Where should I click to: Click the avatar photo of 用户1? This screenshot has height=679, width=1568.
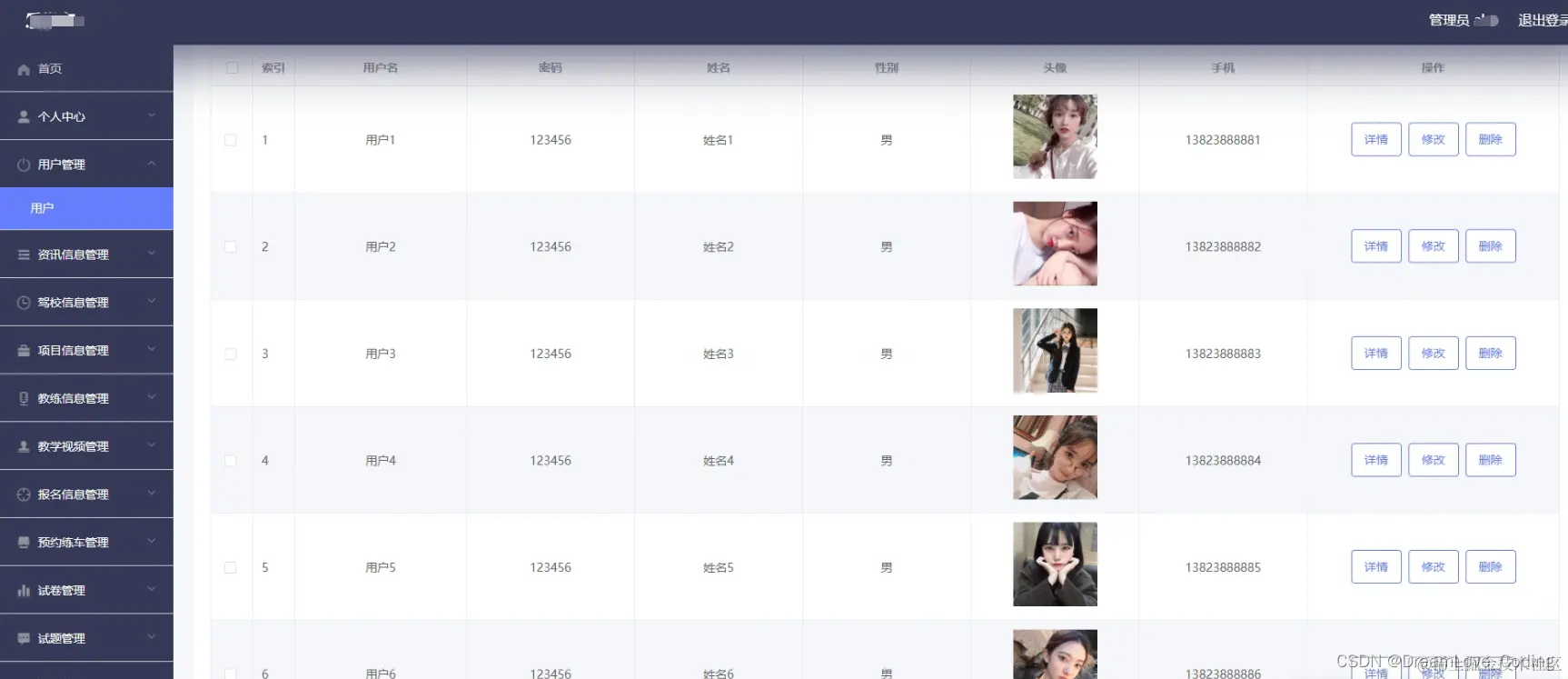click(x=1055, y=136)
